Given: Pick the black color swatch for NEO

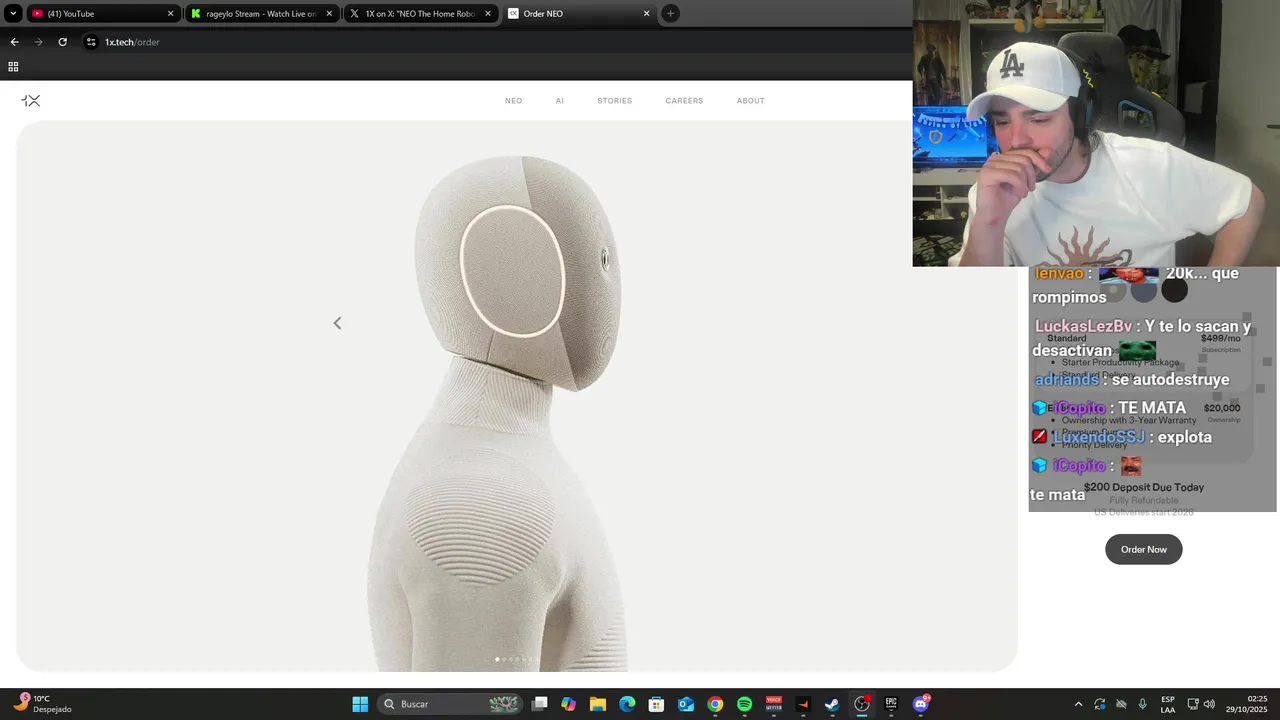Looking at the screenshot, I should [x=1174, y=290].
